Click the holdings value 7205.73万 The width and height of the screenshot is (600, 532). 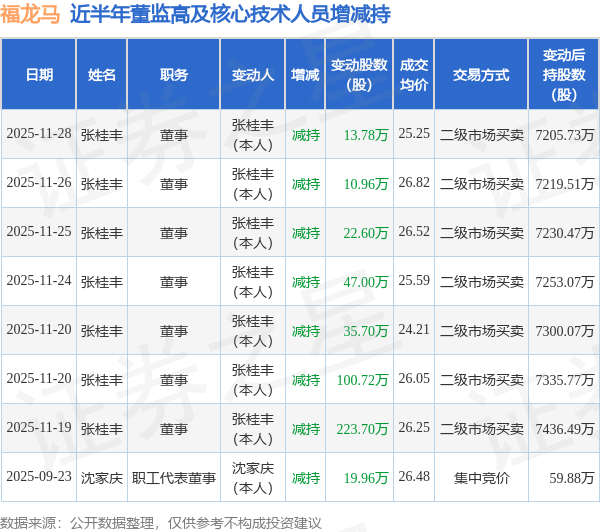[x=565, y=135]
